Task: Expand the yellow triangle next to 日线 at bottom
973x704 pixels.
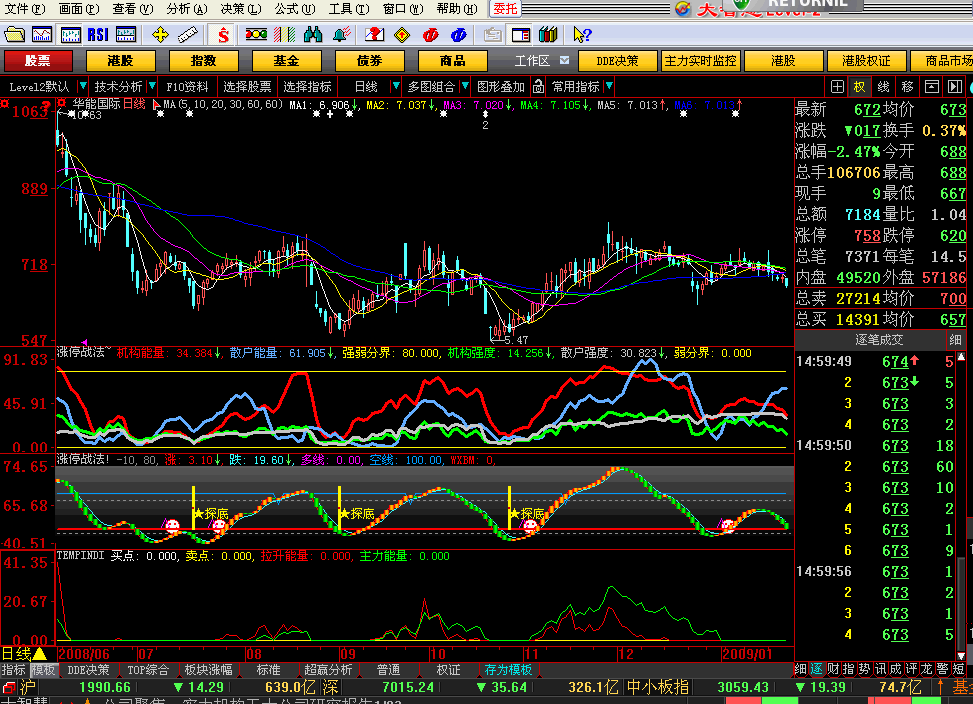Action: (x=40, y=653)
